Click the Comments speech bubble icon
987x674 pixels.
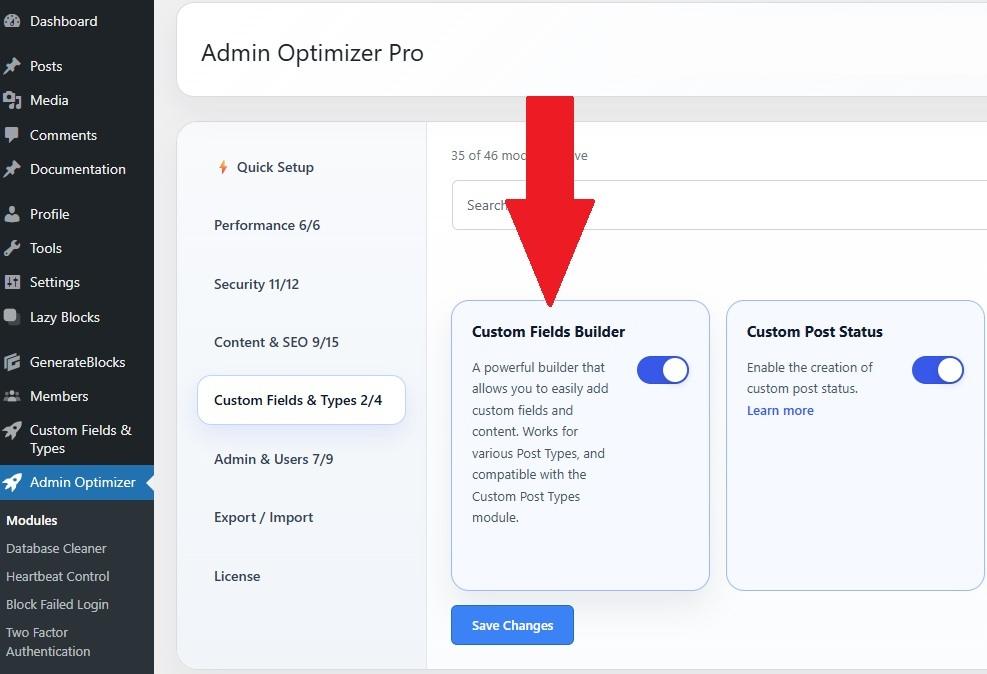click(12, 135)
